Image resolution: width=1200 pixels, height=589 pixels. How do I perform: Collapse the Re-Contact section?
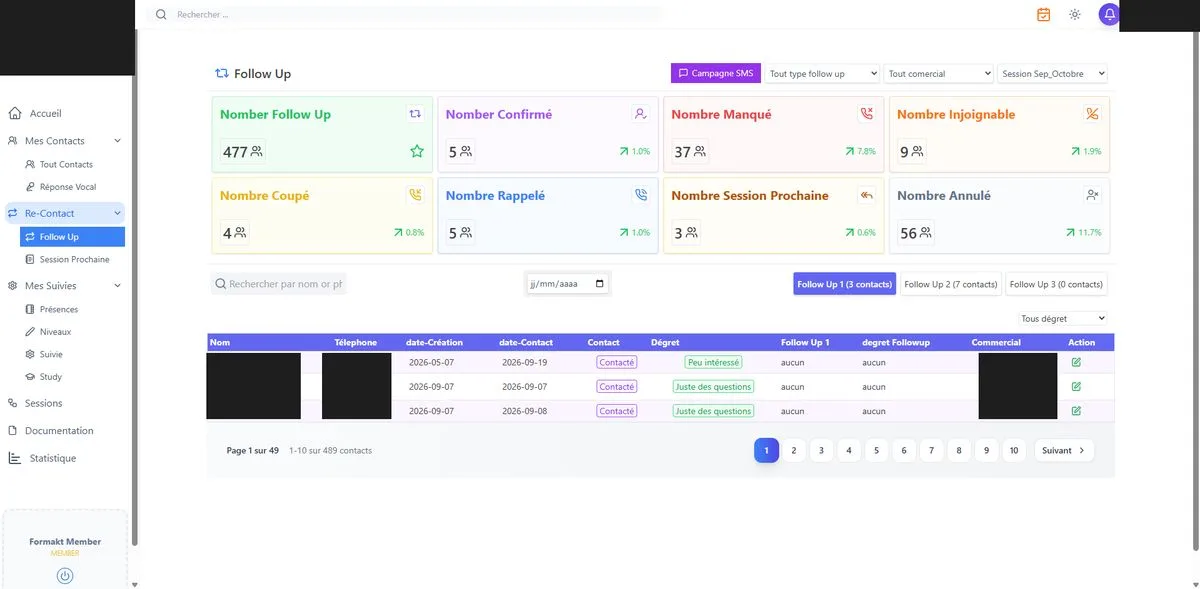(x=117, y=213)
